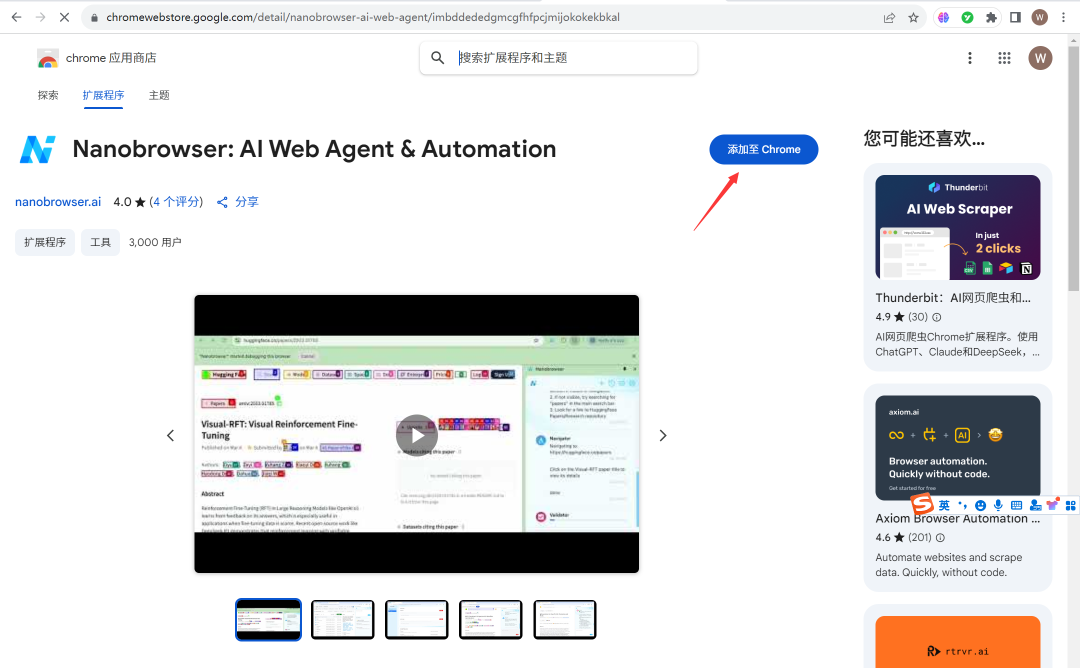This screenshot has height=668, width=1080.
Task: Start Sogou voice input with microphone icon
Action: coord(997,505)
